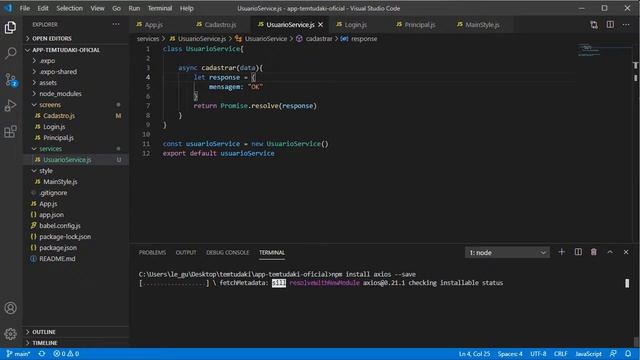This screenshot has height=360, width=640.
Task: Open errors and warnings count in status bar
Action: click(x=66, y=354)
